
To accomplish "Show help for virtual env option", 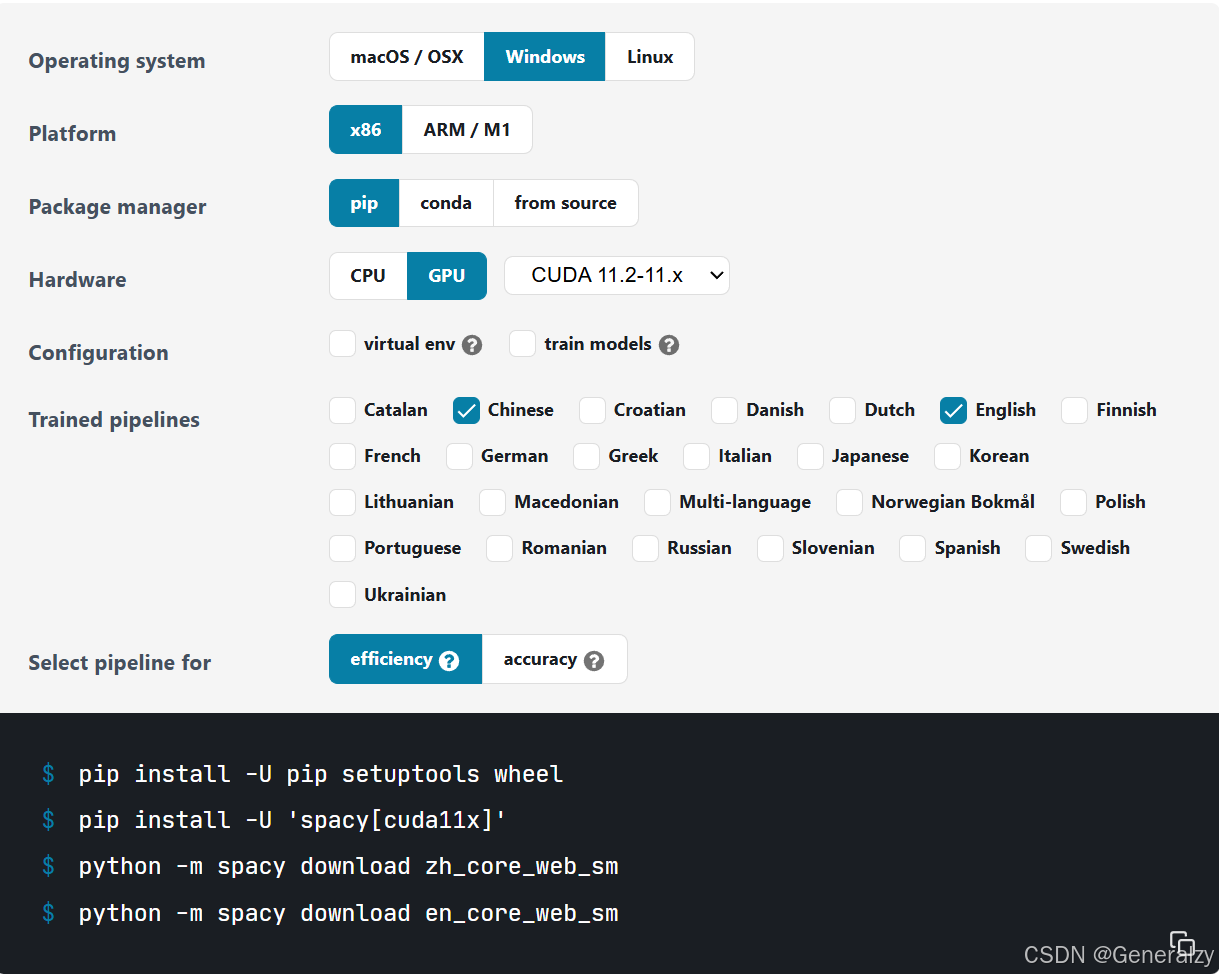I will click(x=473, y=345).
